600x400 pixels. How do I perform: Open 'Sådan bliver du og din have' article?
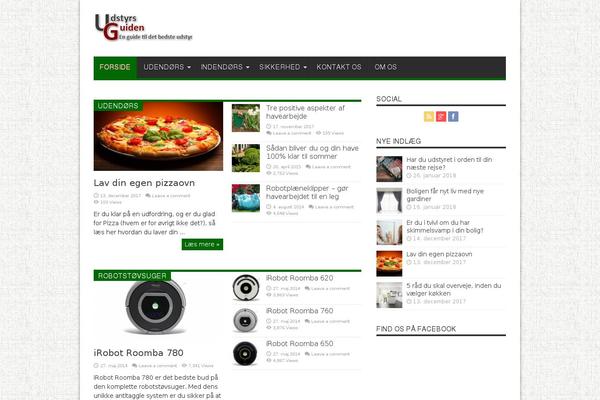[x=312, y=152]
